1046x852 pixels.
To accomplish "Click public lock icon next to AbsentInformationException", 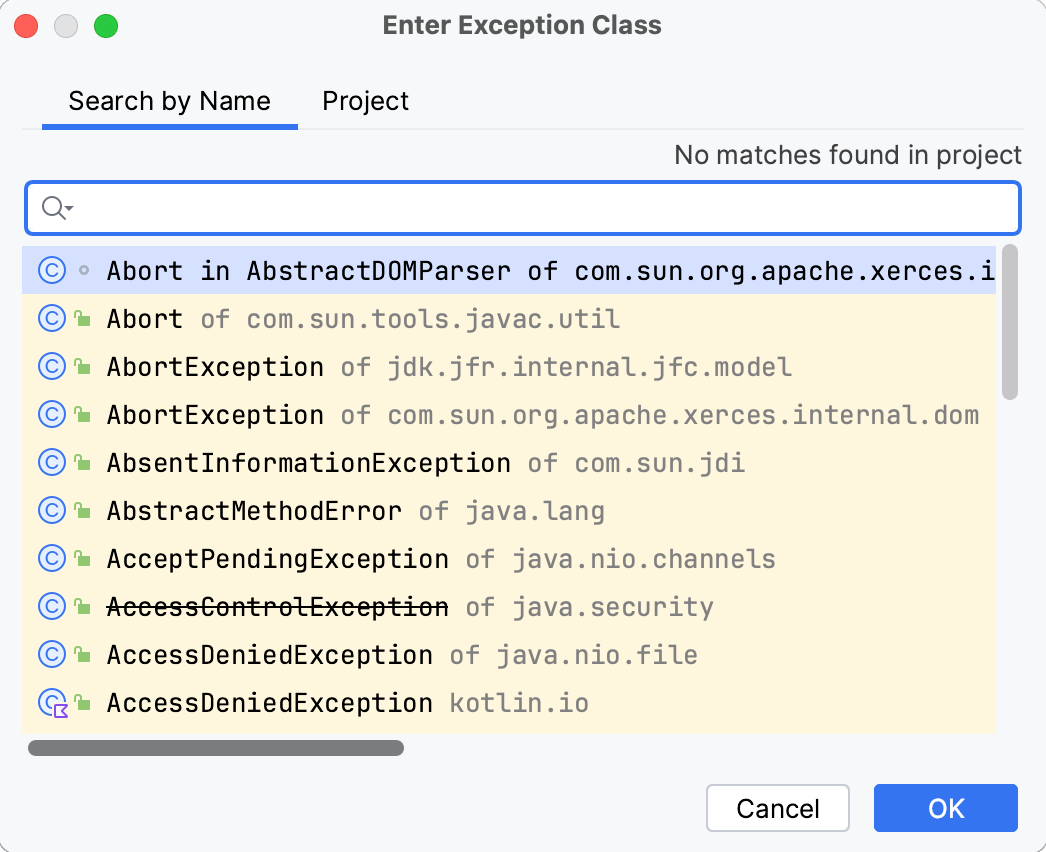I will [83, 462].
